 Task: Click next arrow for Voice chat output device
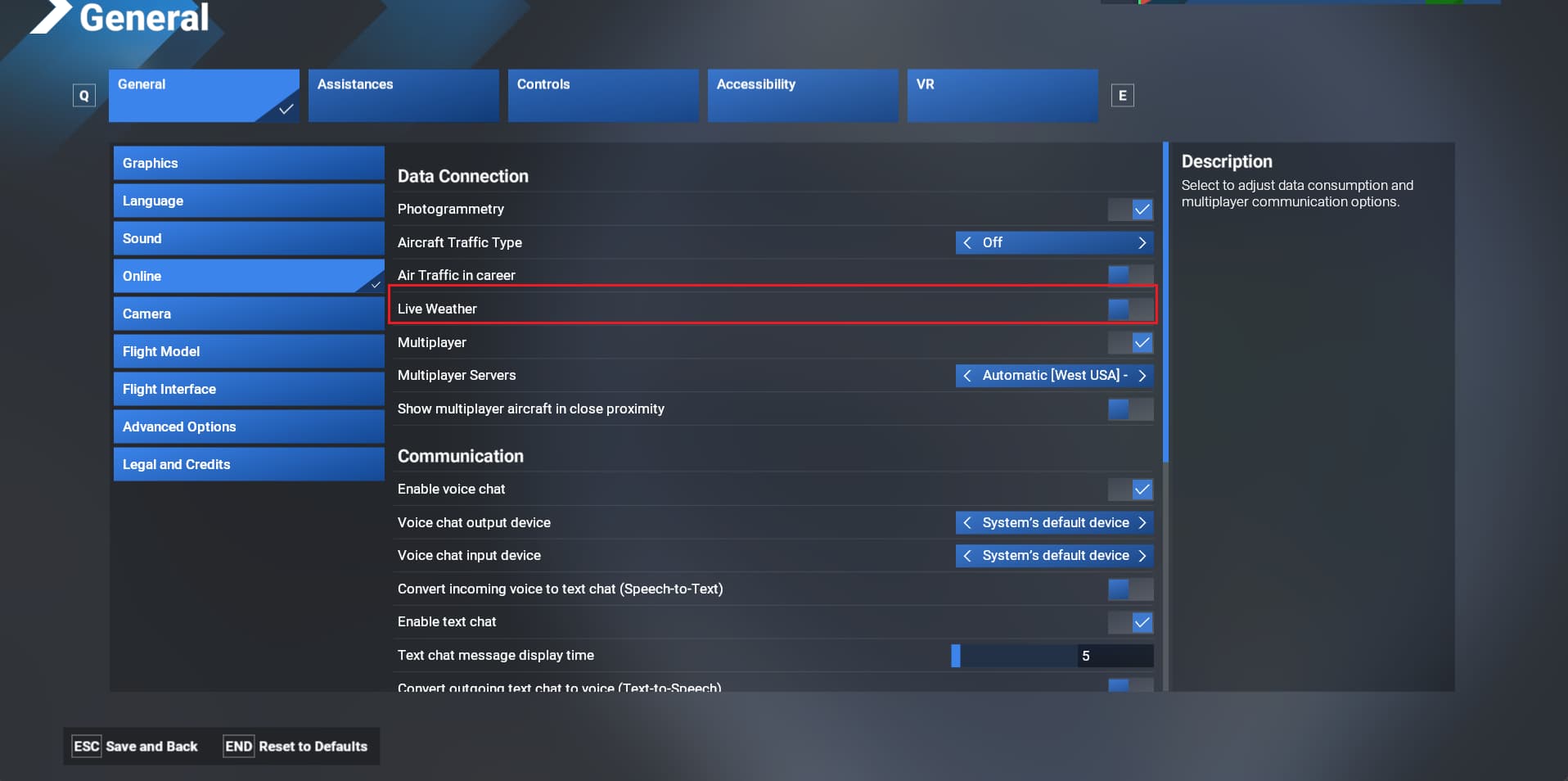[1142, 522]
